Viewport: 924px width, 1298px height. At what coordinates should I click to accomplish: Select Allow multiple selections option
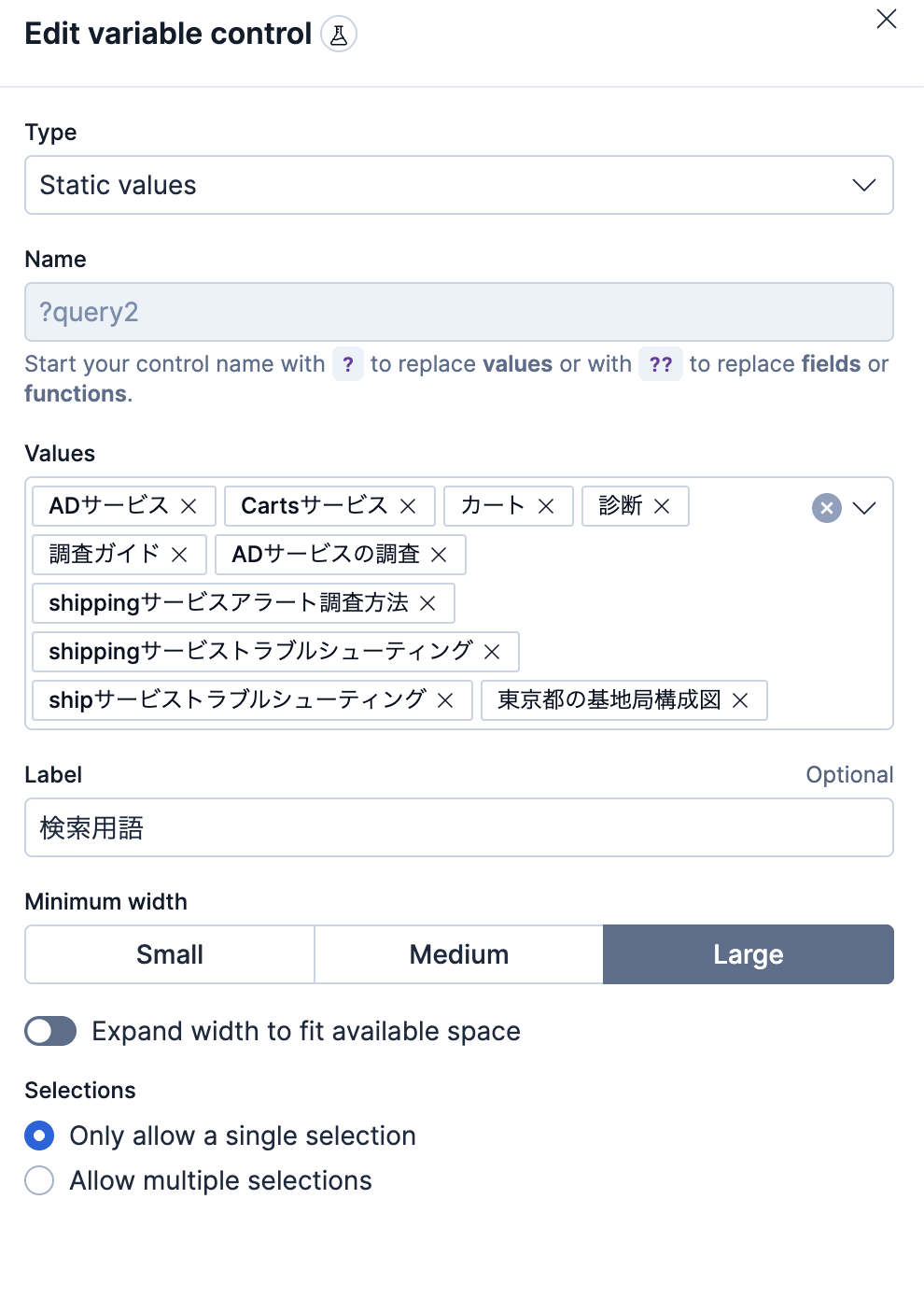click(x=39, y=1180)
